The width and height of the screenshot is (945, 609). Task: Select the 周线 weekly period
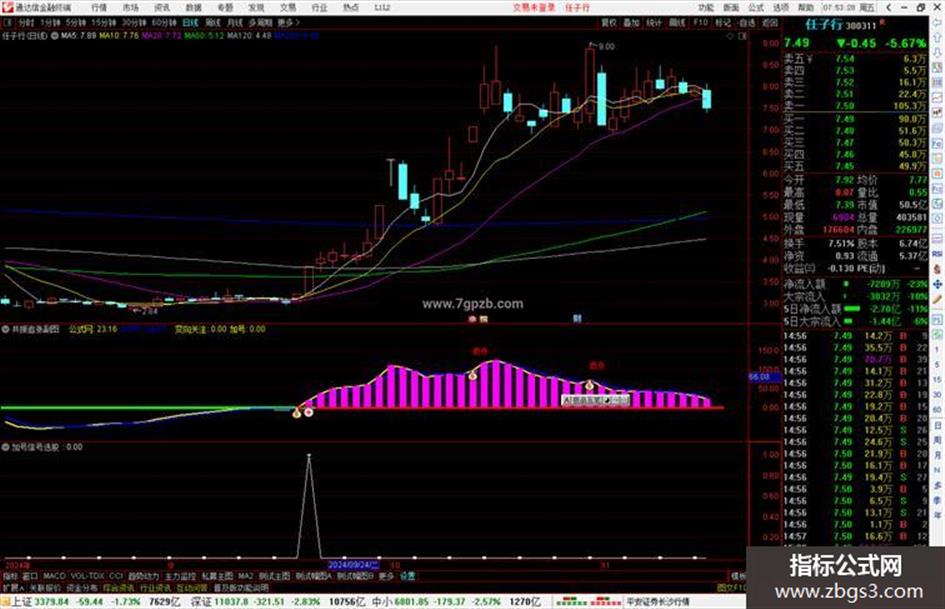(213, 22)
